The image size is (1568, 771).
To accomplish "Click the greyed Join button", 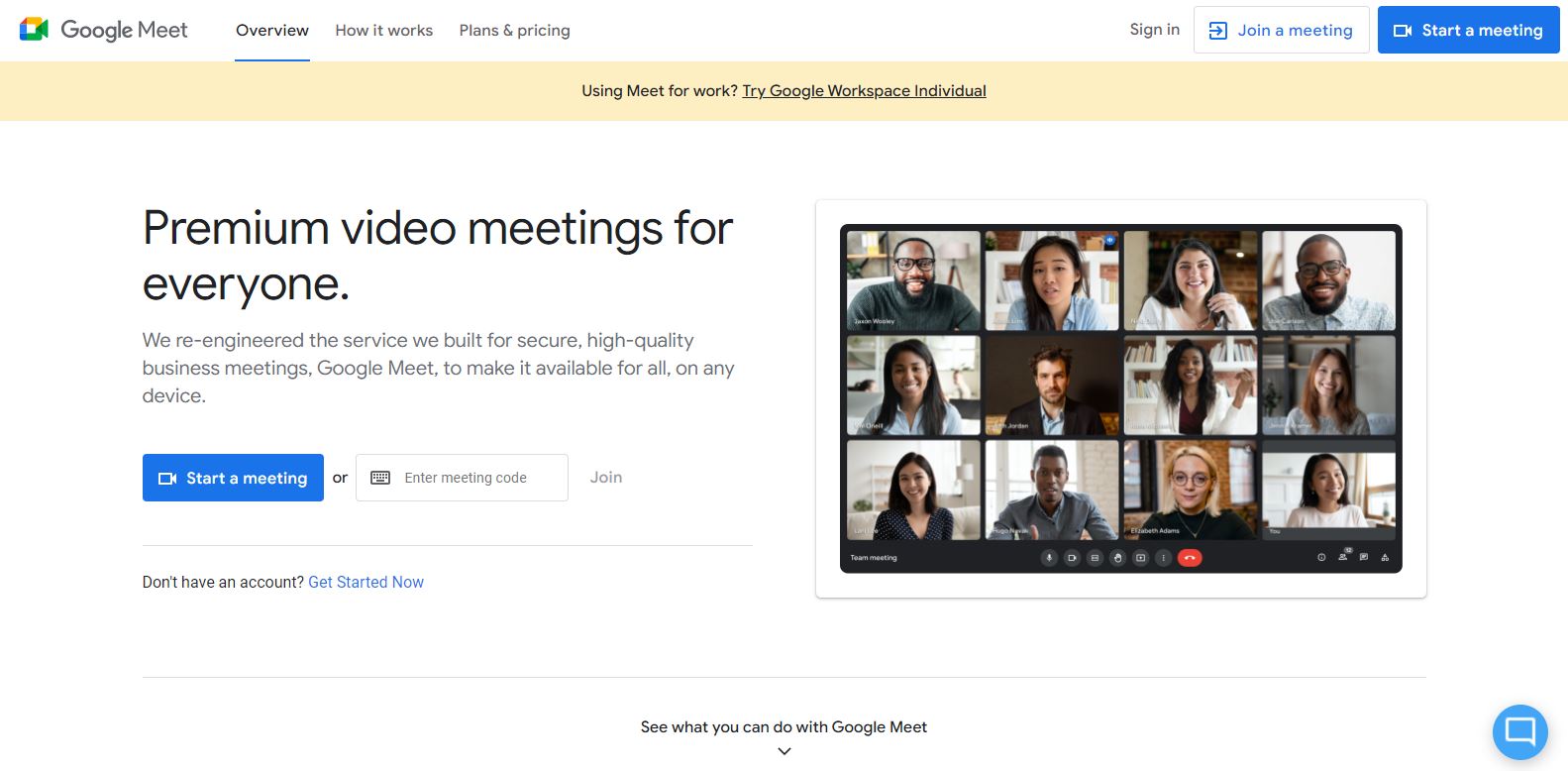I will (606, 478).
